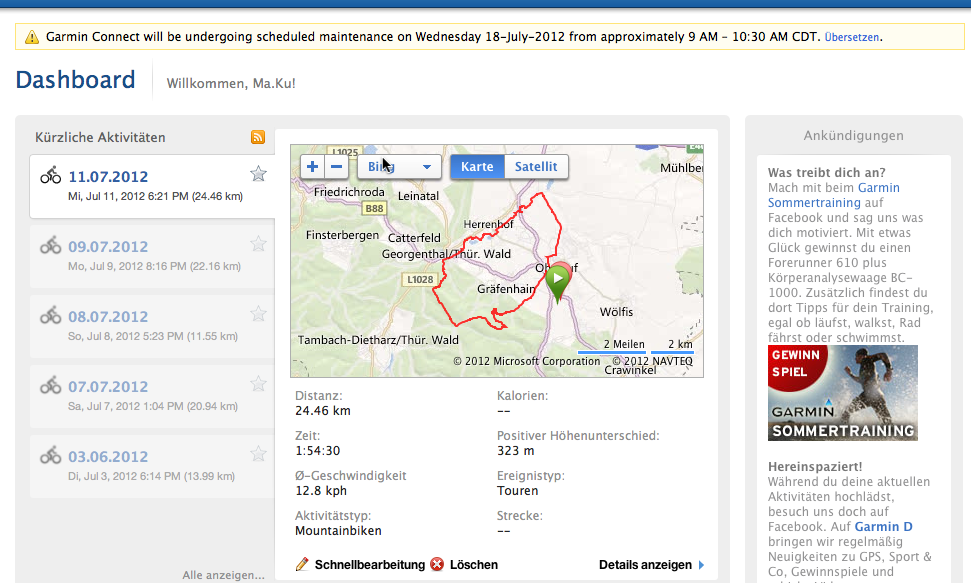Click the Garmin Sommertraining banner image
The width and height of the screenshot is (971, 583).
(842, 393)
